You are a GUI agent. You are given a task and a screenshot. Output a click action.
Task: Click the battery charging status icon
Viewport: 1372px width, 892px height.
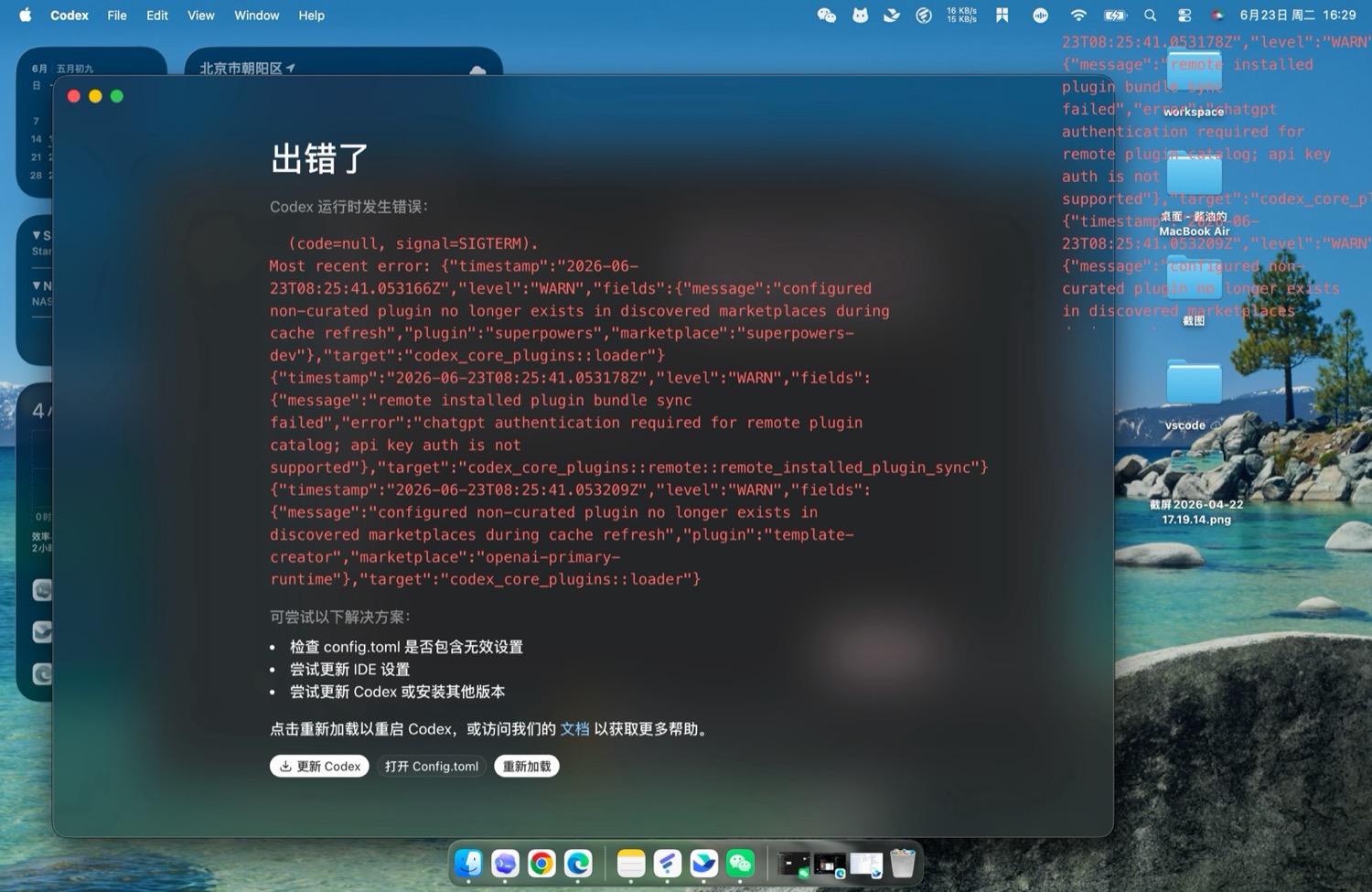coord(1115,16)
